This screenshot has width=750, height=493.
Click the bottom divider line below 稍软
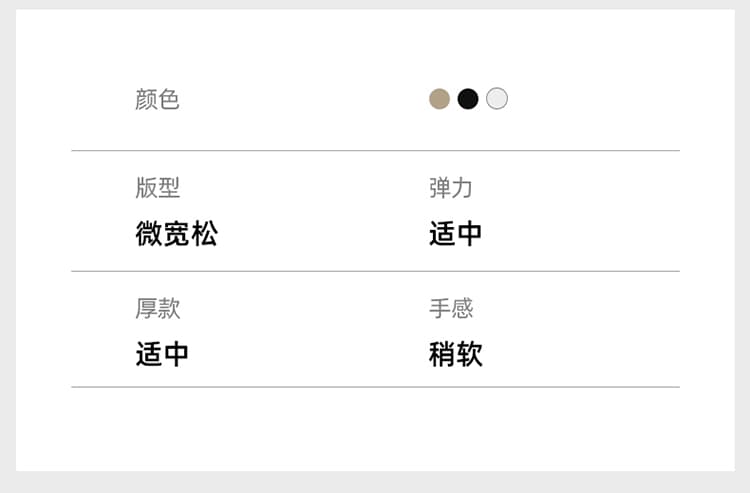(x=375, y=387)
